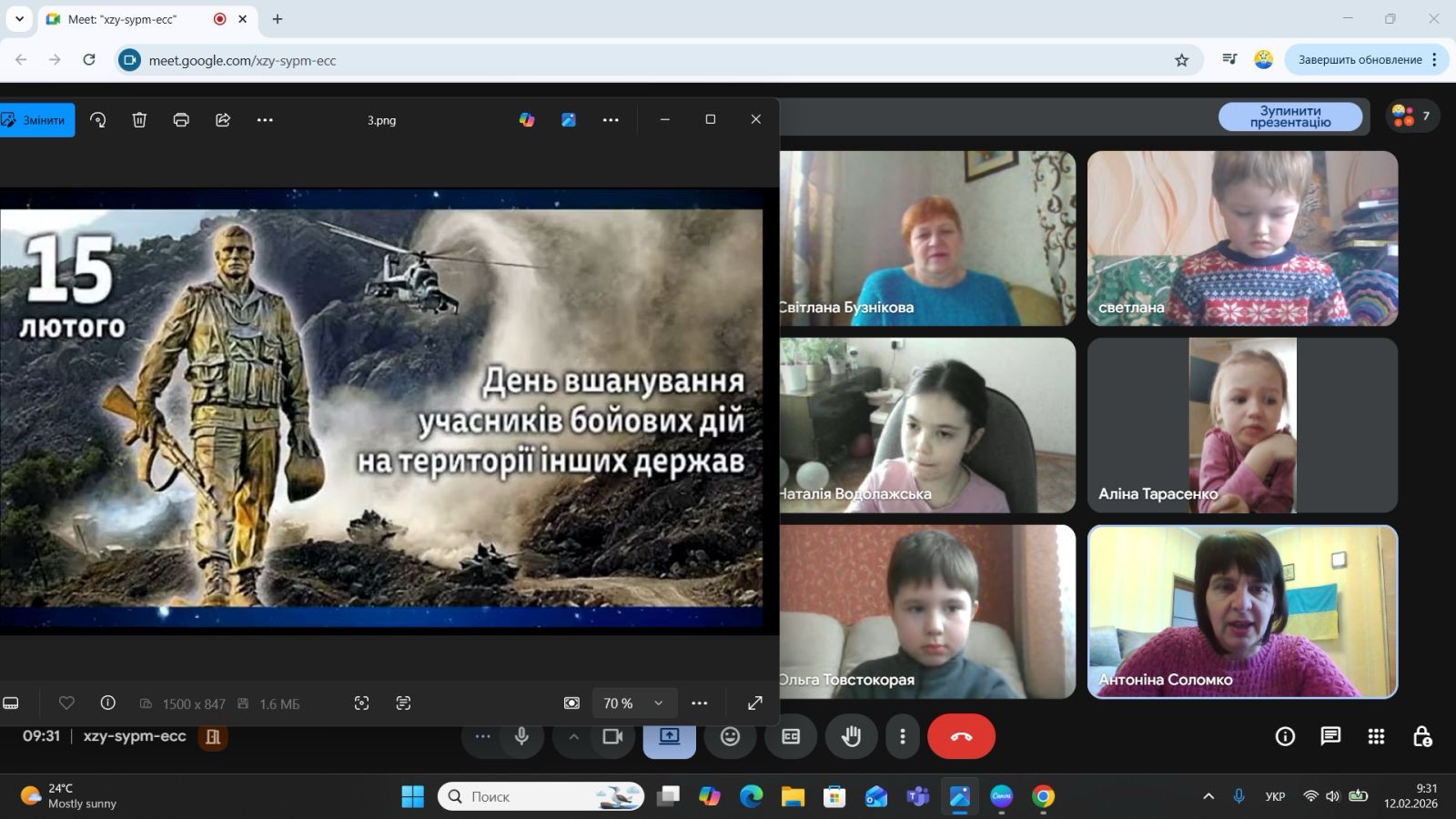1456x819 pixels.
Task: Open more options menu in Meet controls
Action: tap(902, 736)
